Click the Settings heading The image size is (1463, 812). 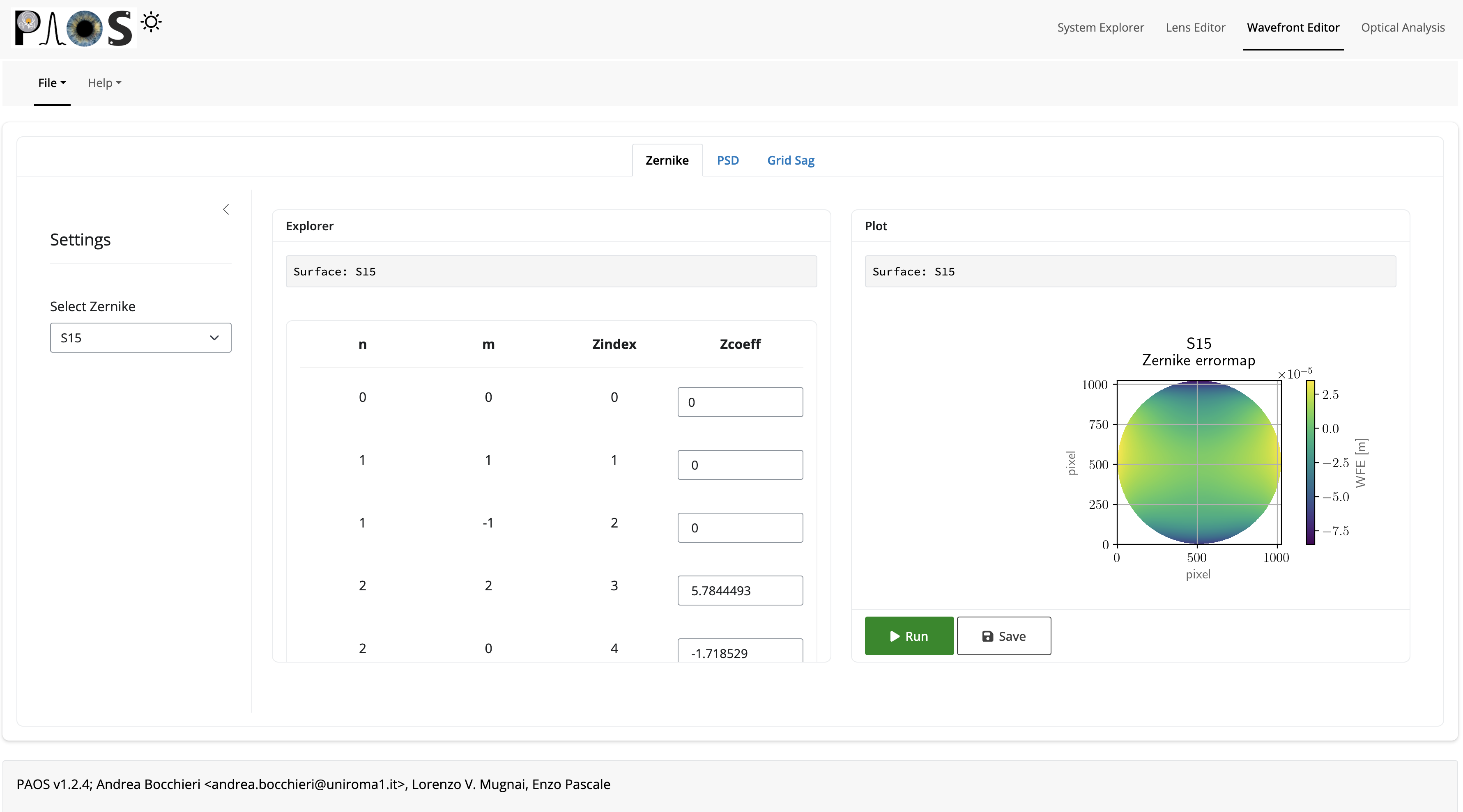coord(80,240)
